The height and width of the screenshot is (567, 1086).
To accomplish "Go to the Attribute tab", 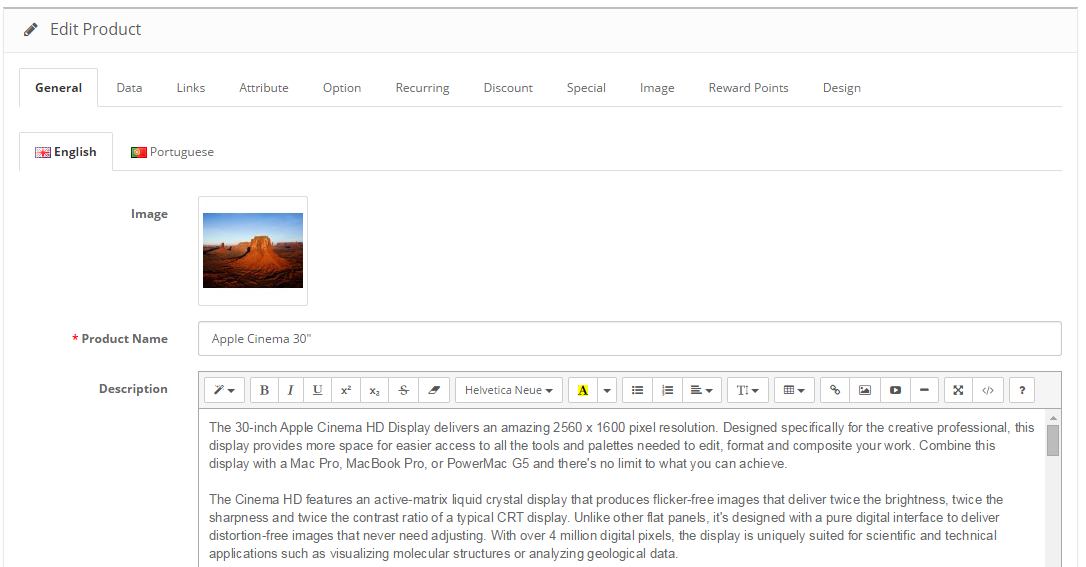I will [264, 88].
